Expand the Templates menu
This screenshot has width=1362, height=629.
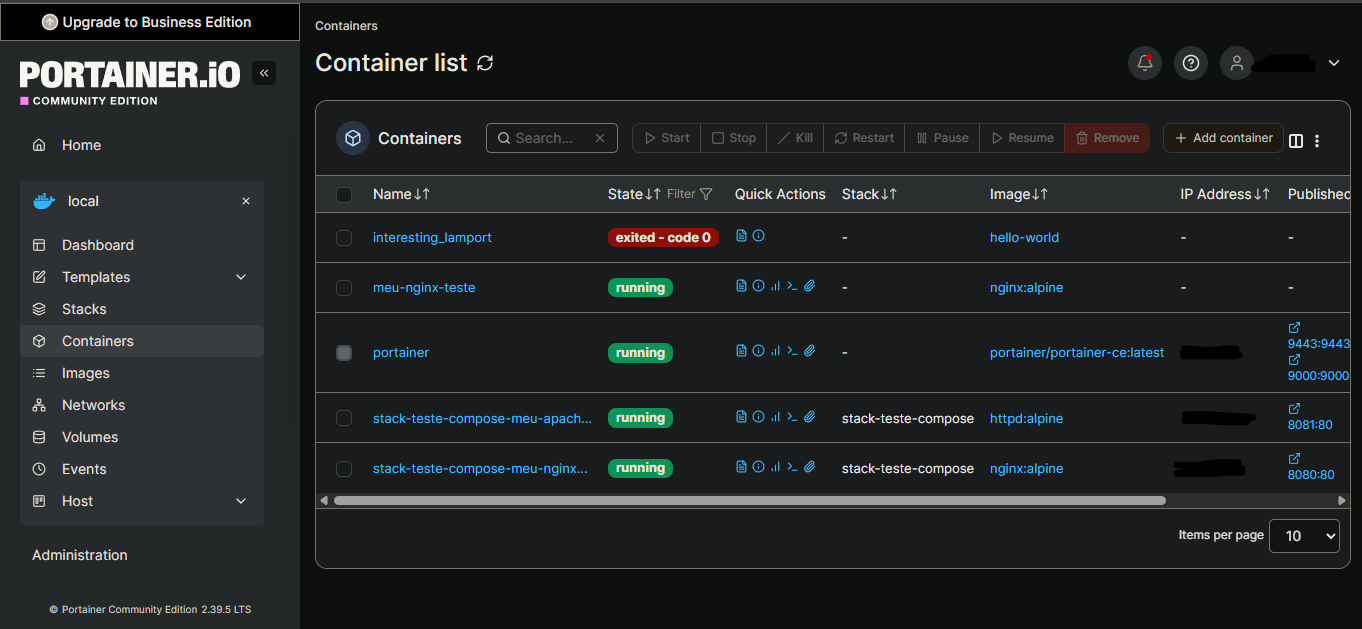pyautogui.click(x=141, y=277)
